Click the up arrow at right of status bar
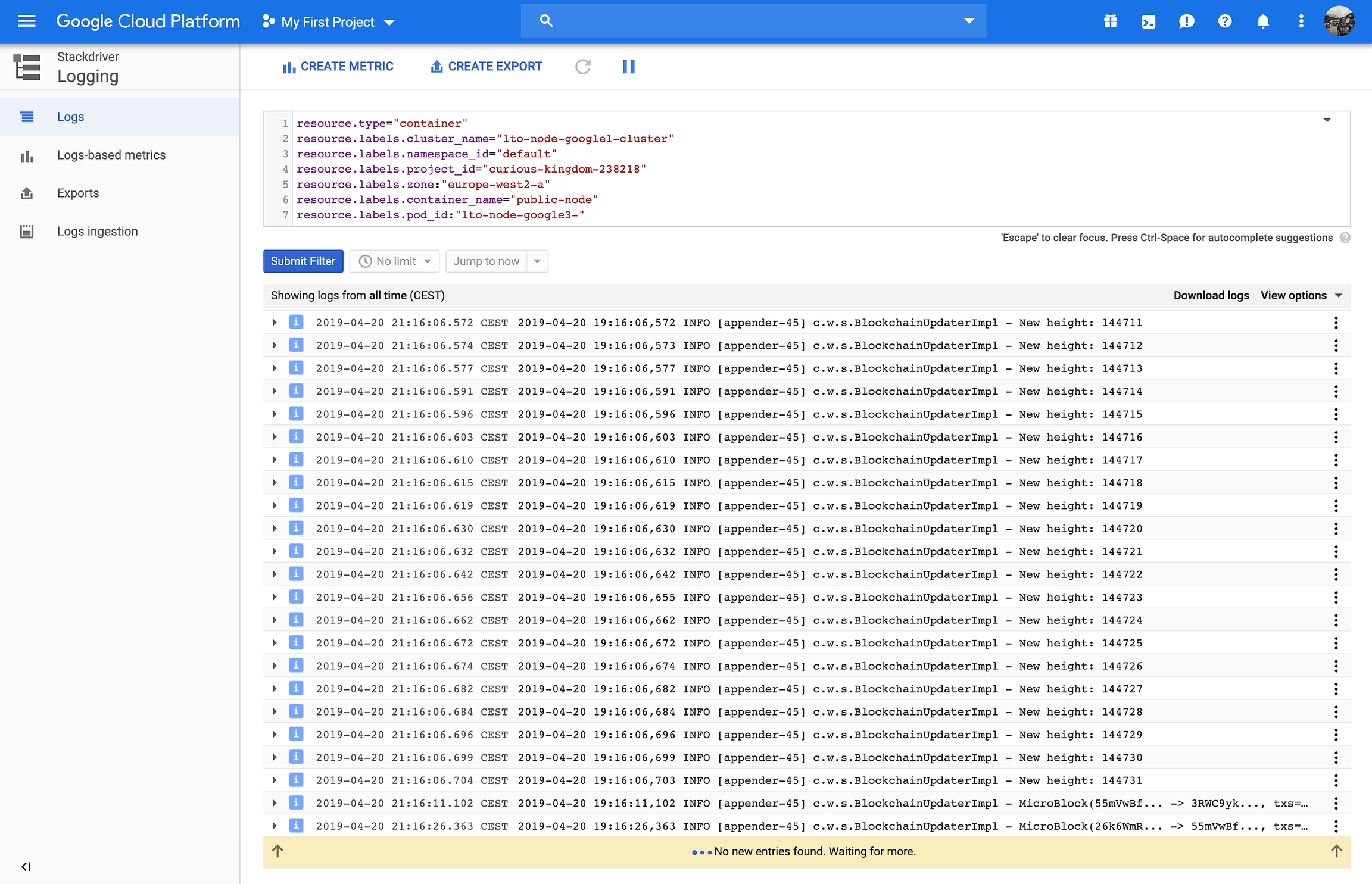The height and width of the screenshot is (884, 1372). click(1336, 851)
